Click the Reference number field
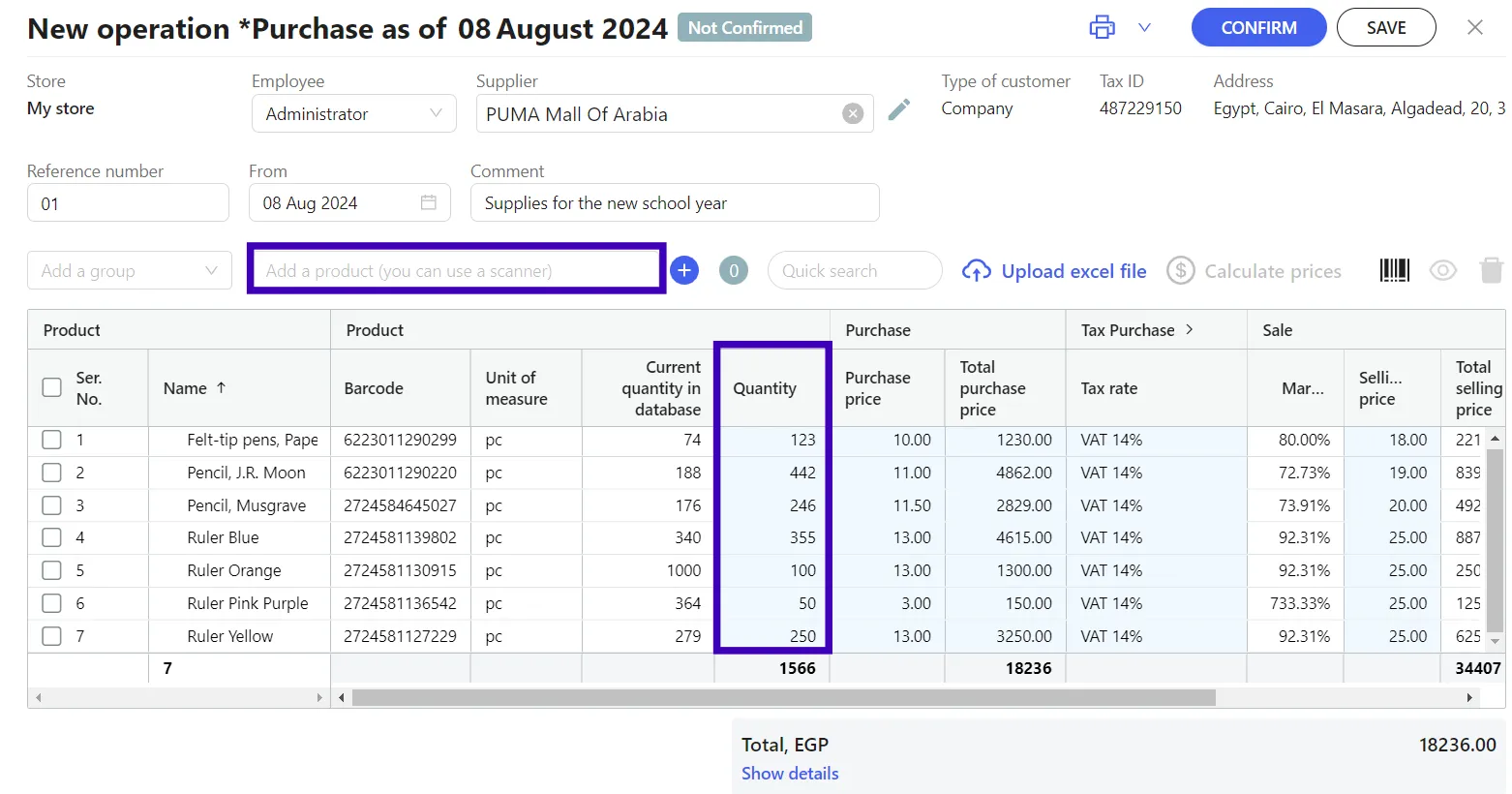The image size is (1512, 794). (x=128, y=203)
